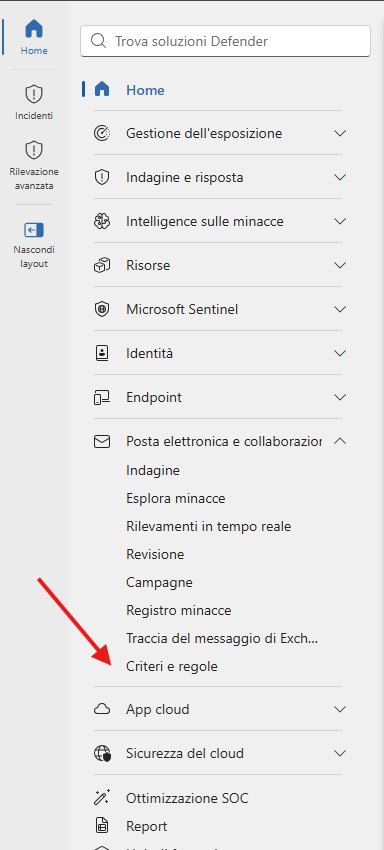This screenshot has width=384, height=850.
Task: Click the Ottimizzazione SOC wand icon
Action: coord(102,797)
